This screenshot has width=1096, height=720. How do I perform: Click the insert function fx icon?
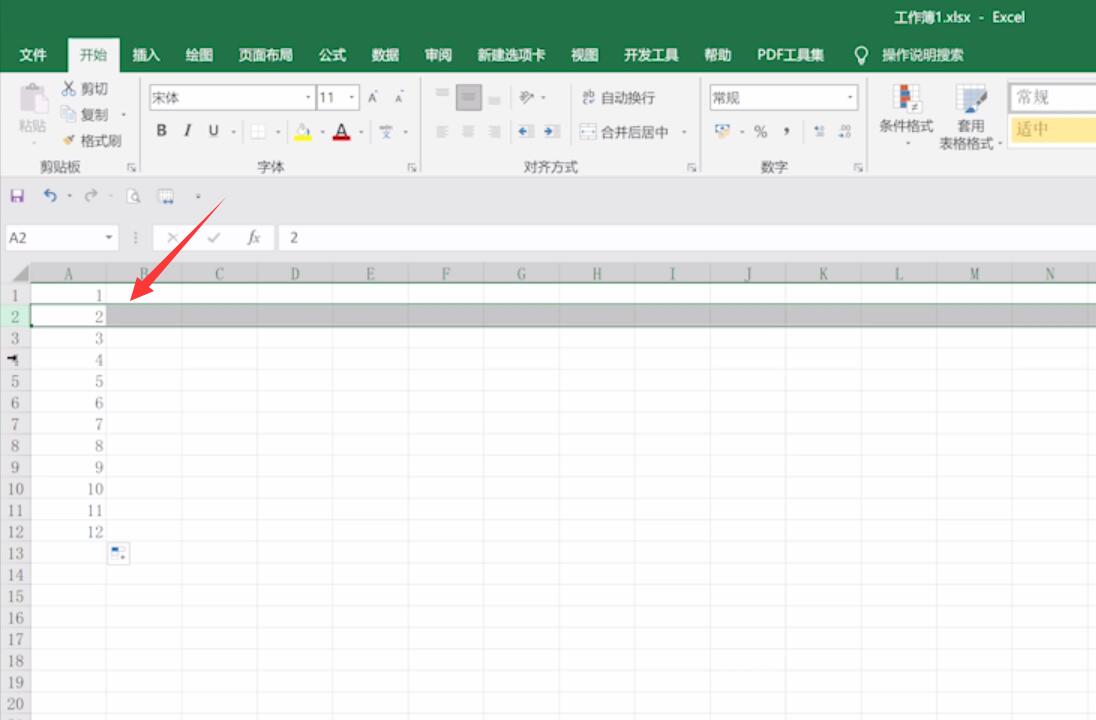[x=254, y=238]
